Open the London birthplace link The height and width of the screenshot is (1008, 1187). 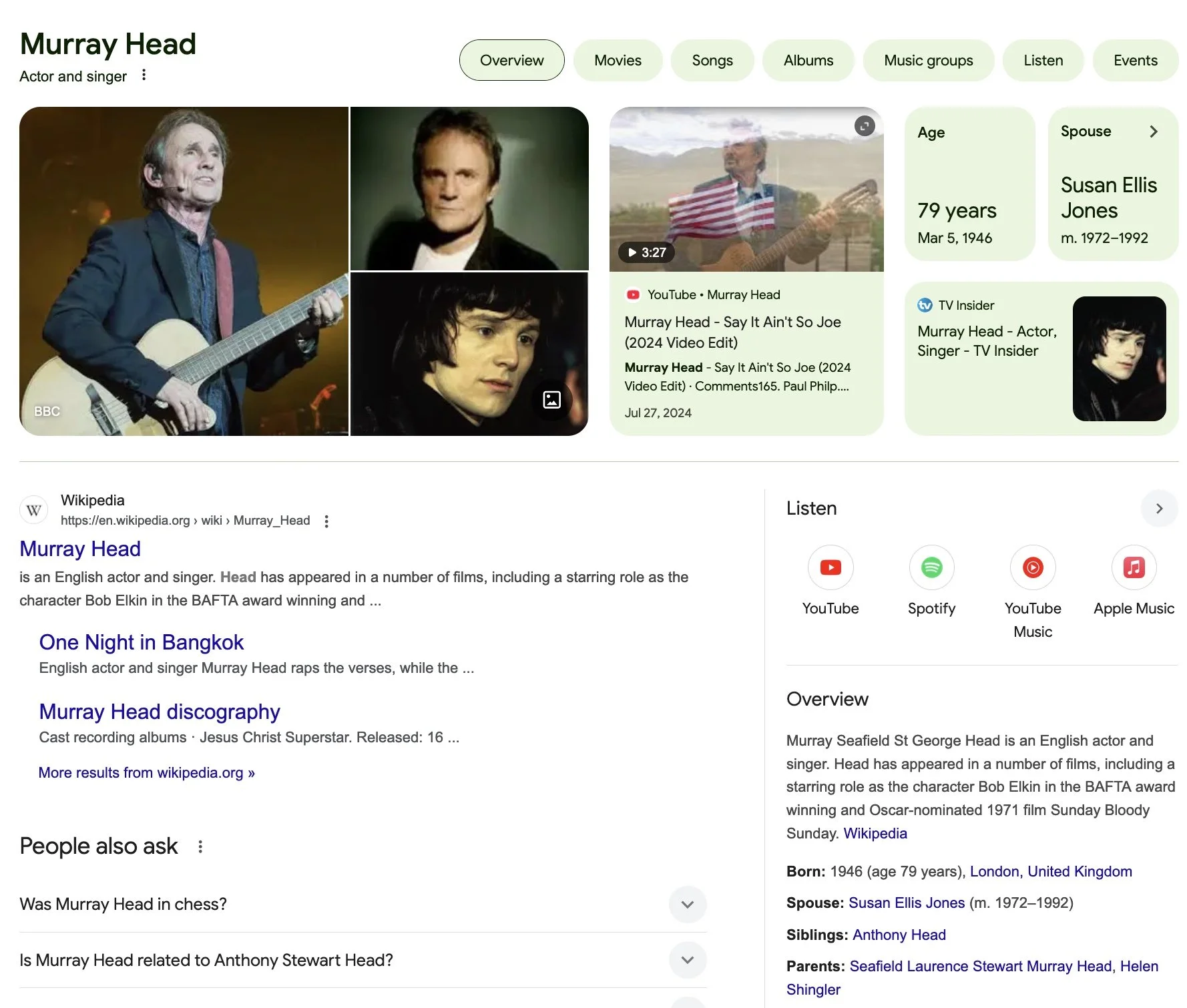pos(994,871)
